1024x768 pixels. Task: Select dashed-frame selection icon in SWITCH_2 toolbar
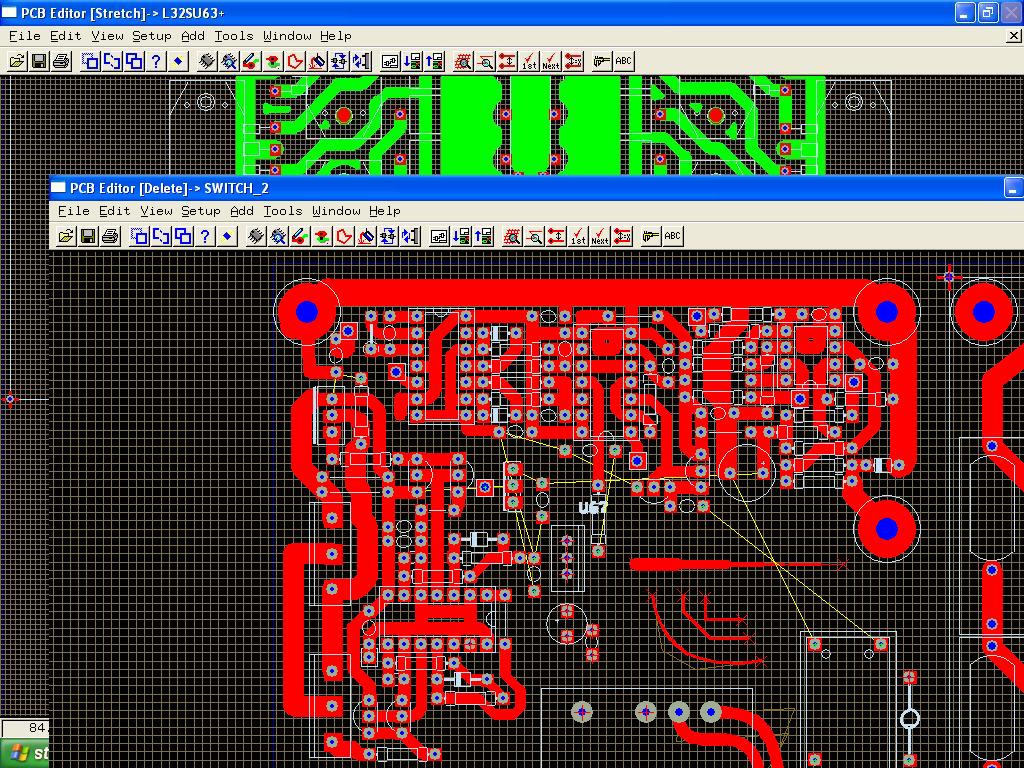pos(139,236)
